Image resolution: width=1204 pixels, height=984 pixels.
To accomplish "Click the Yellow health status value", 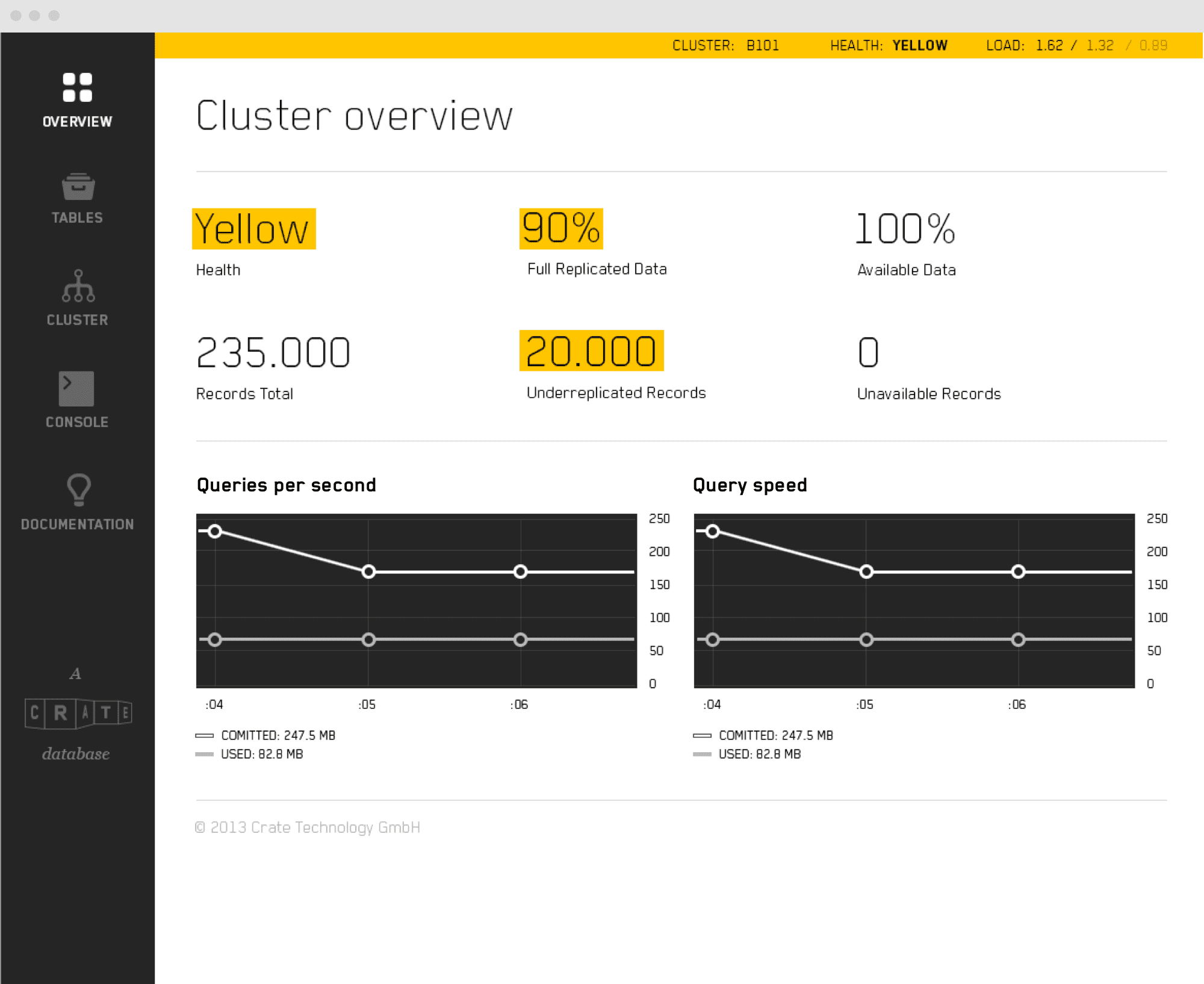I will (x=253, y=229).
